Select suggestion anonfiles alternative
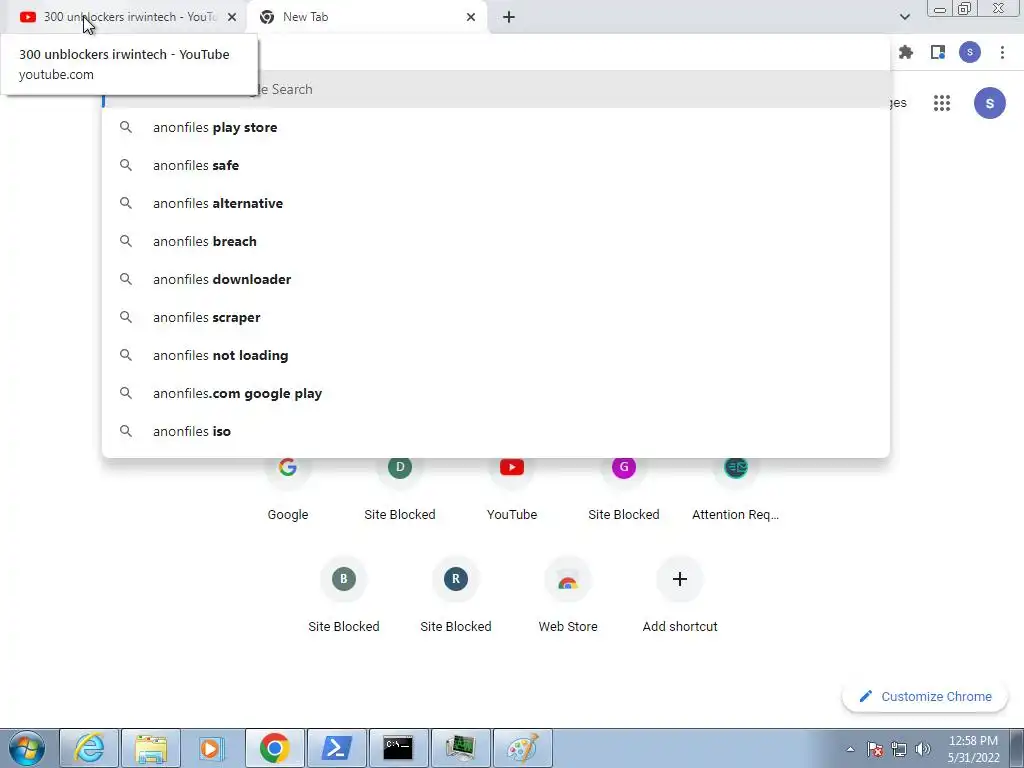The height and width of the screenshot is (768, 1024). [496, 203]
